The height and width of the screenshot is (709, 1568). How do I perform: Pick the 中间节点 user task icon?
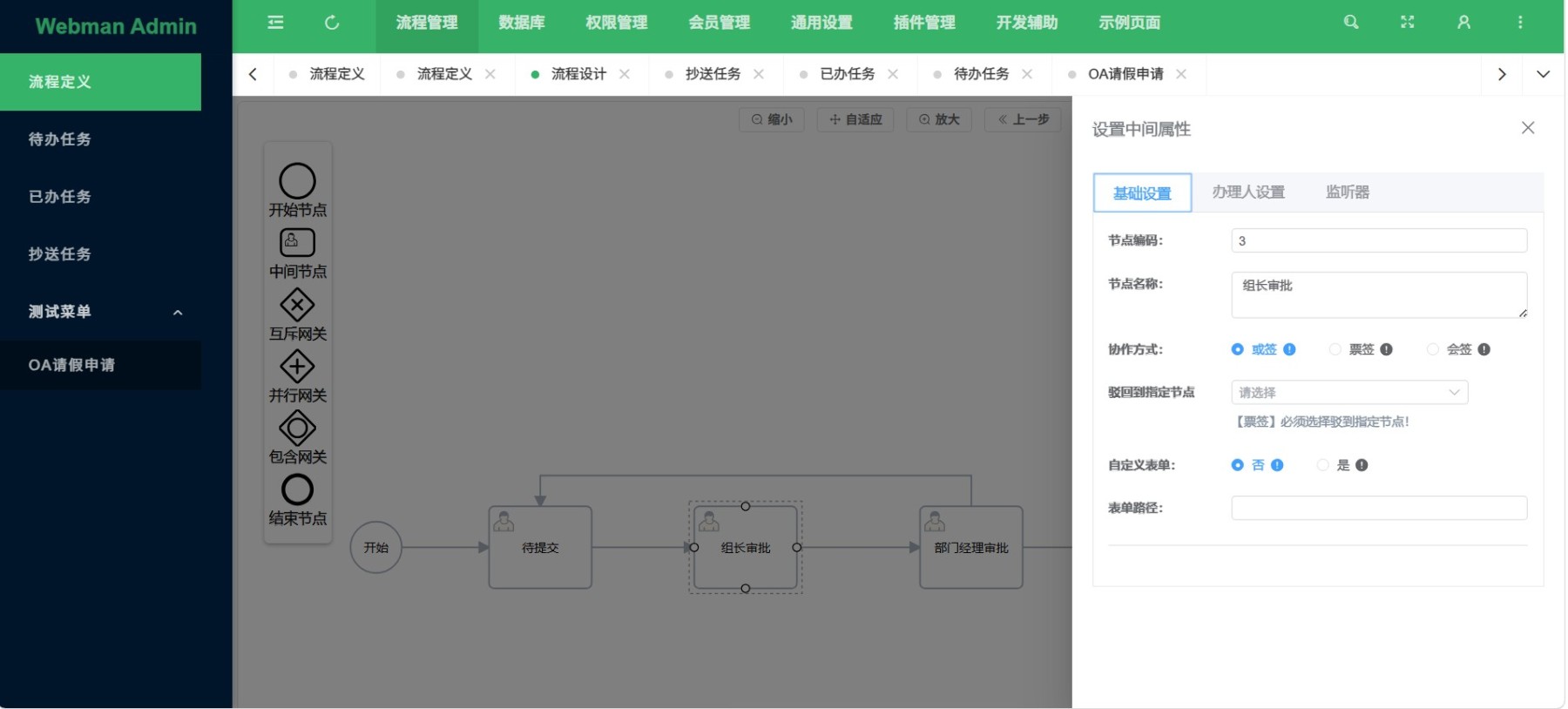297,243
